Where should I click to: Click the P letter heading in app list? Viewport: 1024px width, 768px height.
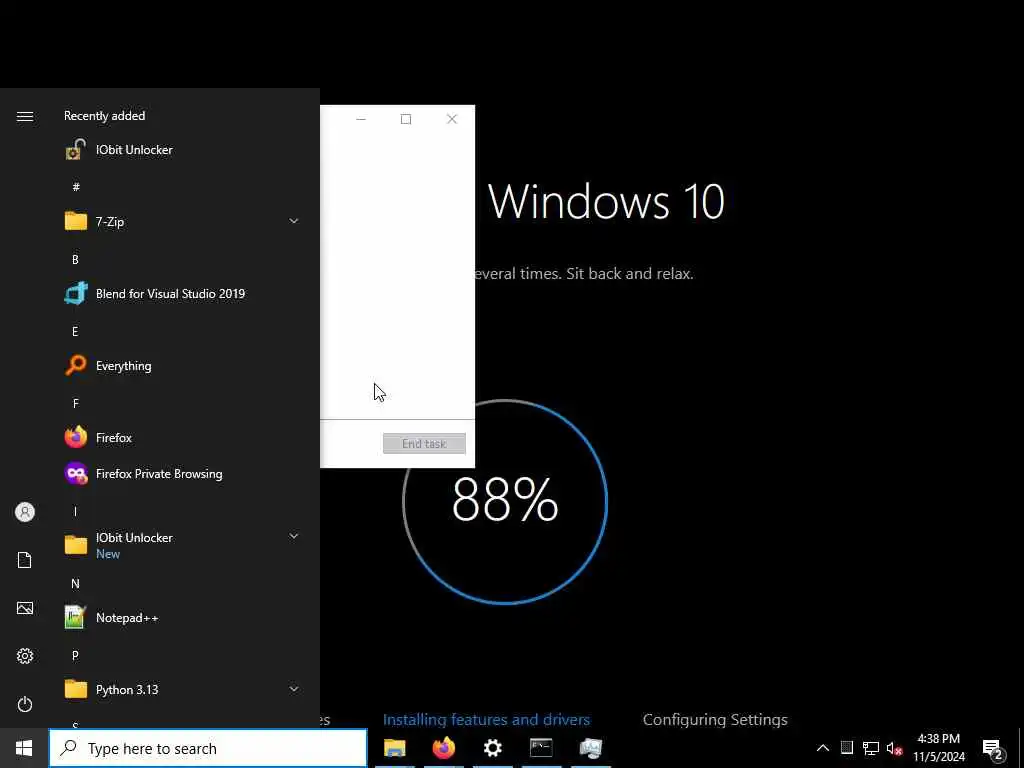tap(75, 656)
